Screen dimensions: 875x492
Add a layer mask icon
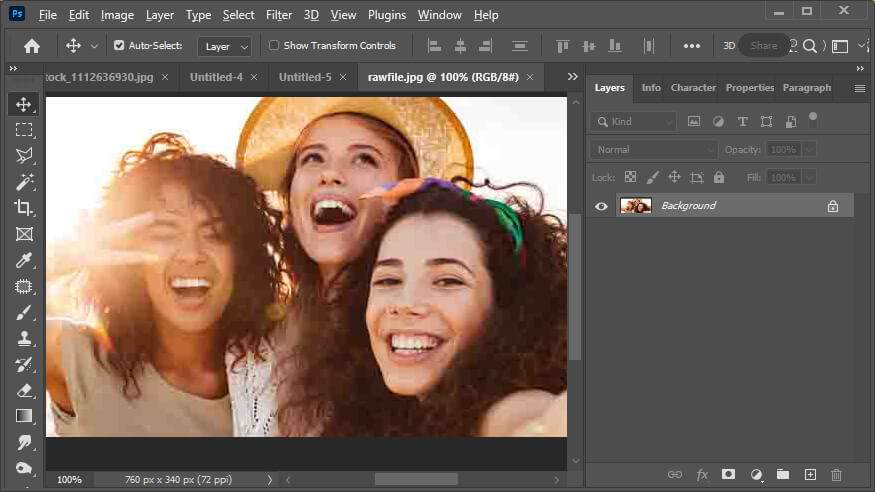click(x=728, y=475)
